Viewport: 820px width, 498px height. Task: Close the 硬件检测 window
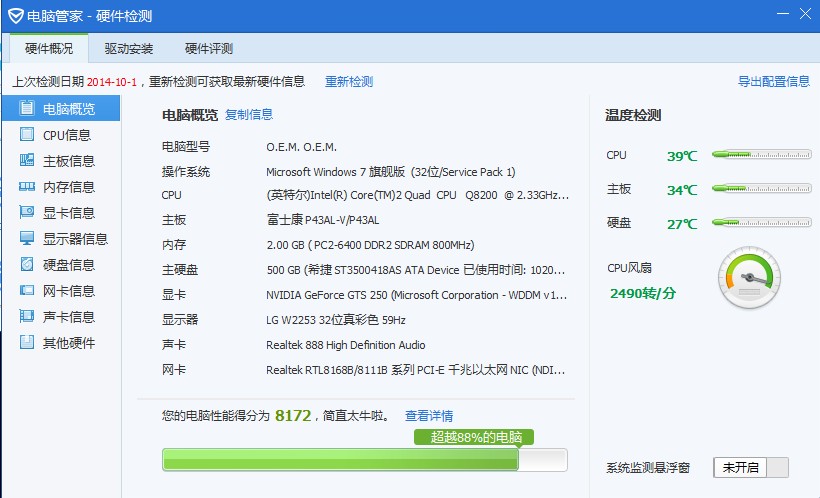tap(805, 14)
